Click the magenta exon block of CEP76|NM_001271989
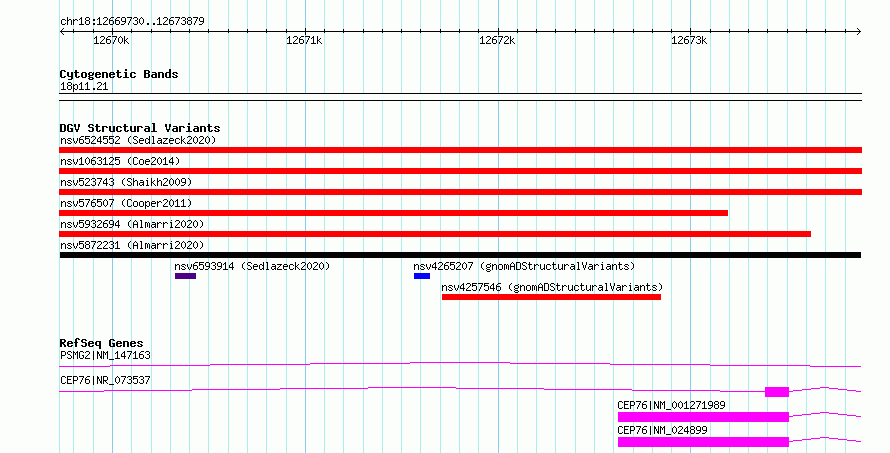 pyautogui.click(x=703, y=417)
